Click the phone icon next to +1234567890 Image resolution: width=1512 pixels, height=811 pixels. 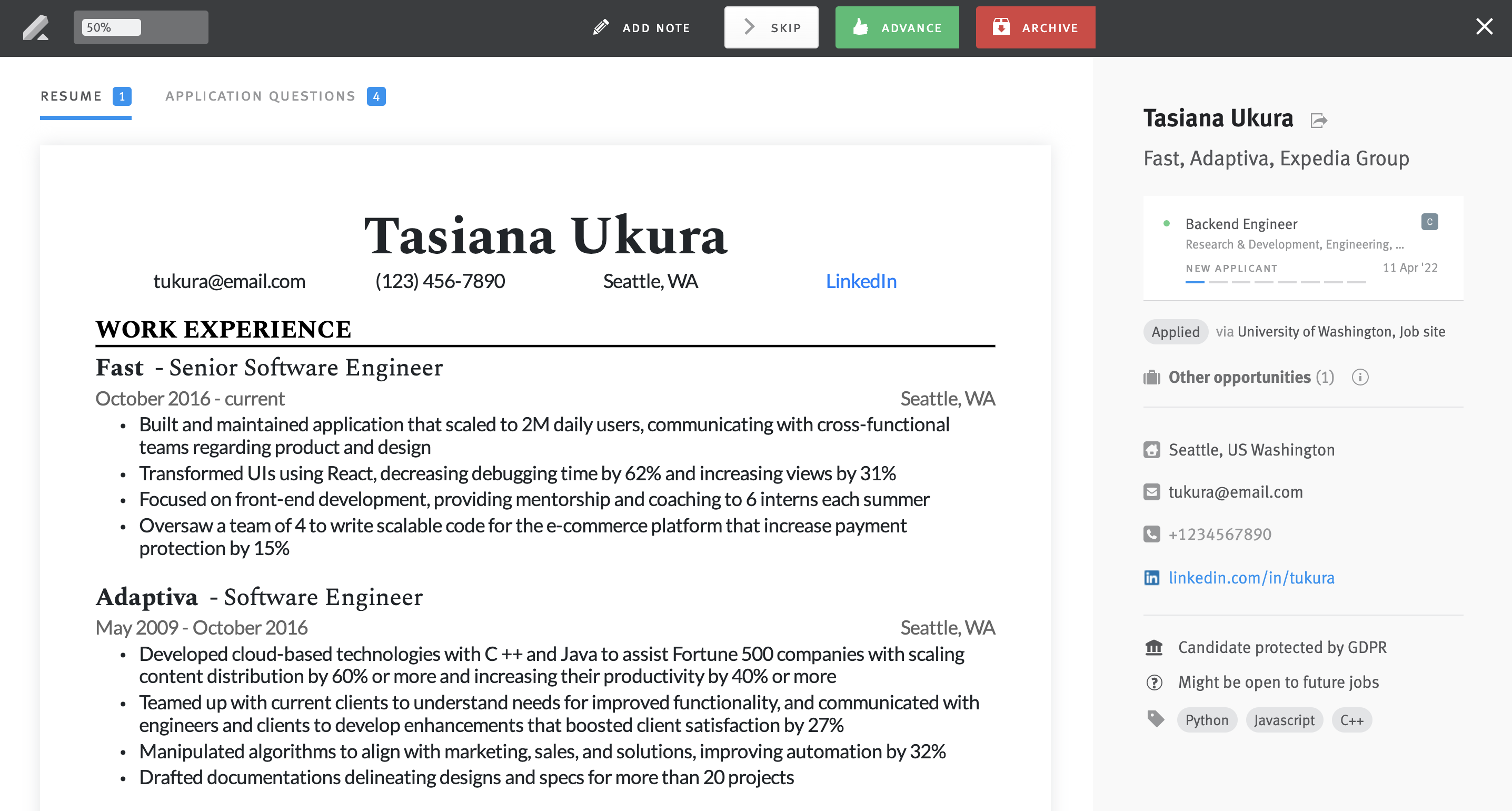pos(1153,534)
